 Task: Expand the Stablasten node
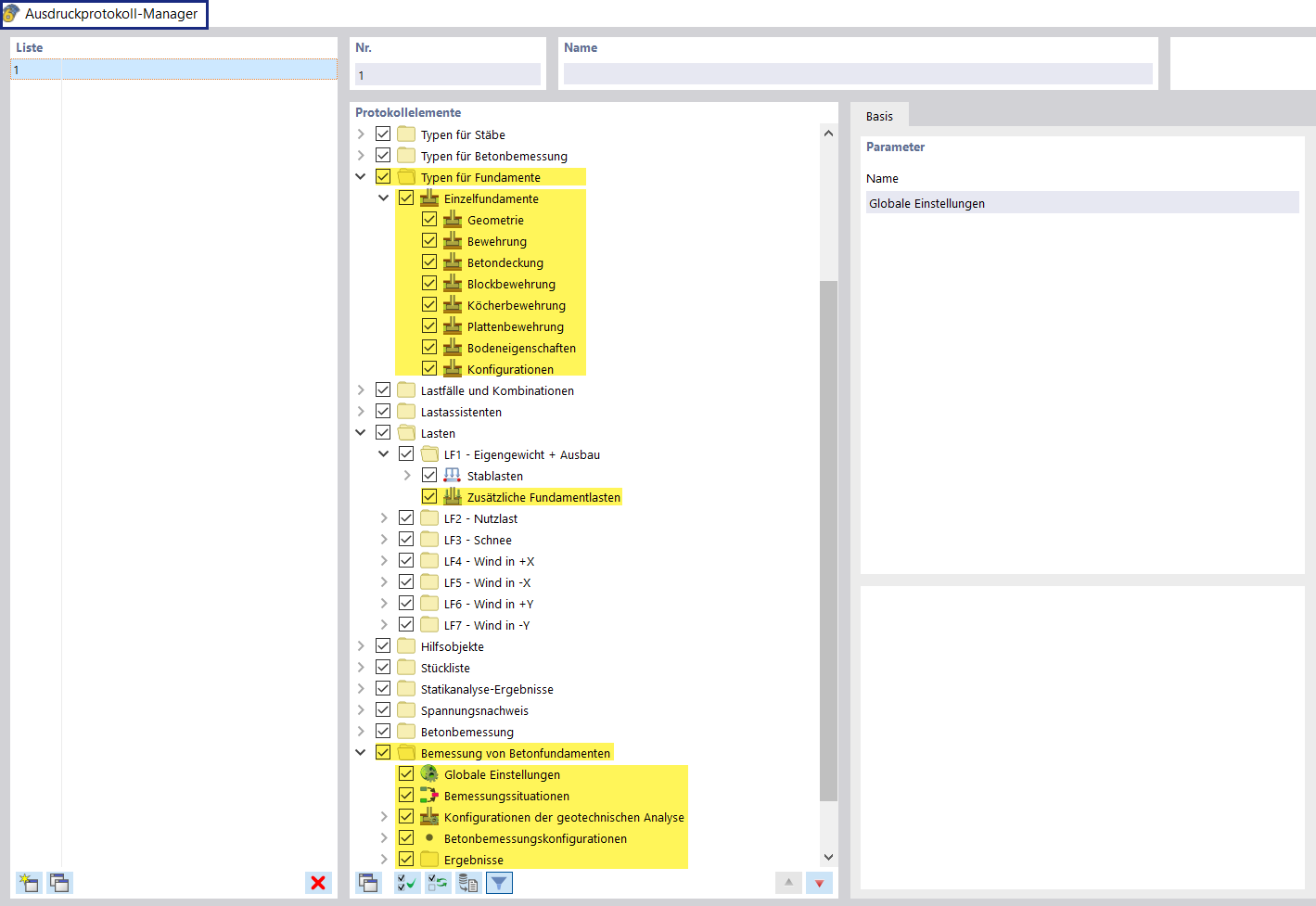(407, 475)
